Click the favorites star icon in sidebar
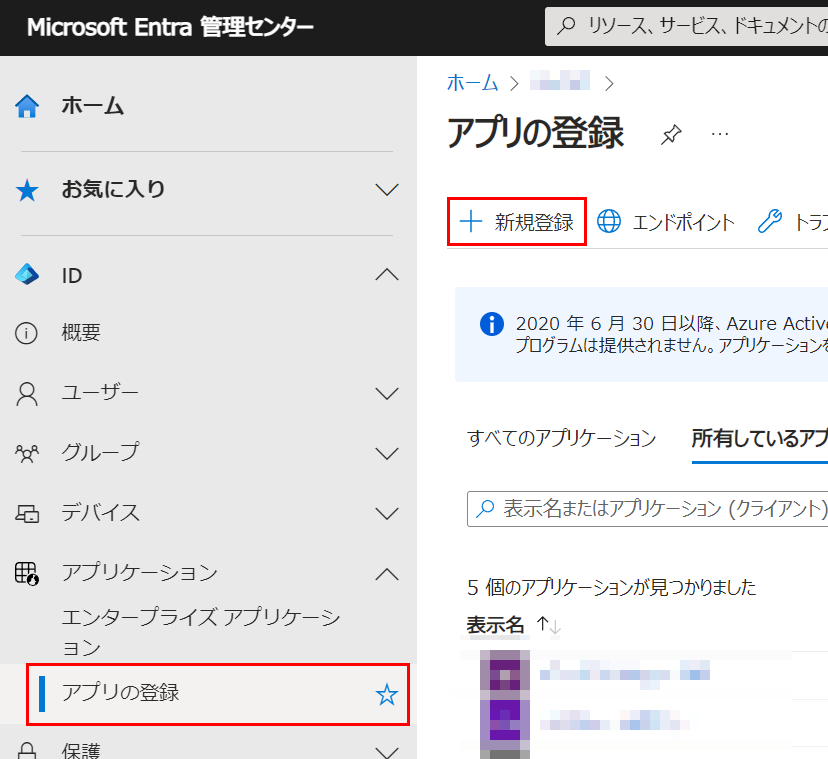828x759 pixels. tap(27, 190)
